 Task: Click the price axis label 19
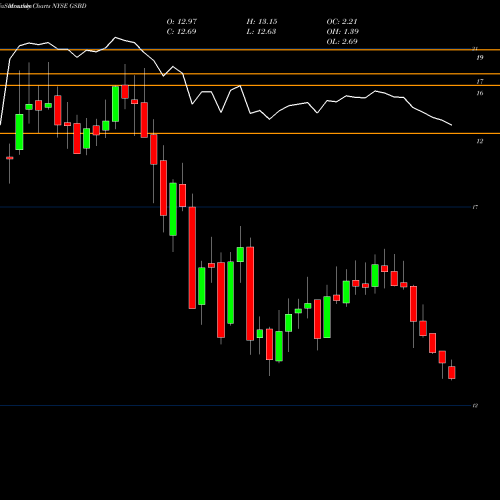(480, 58)
